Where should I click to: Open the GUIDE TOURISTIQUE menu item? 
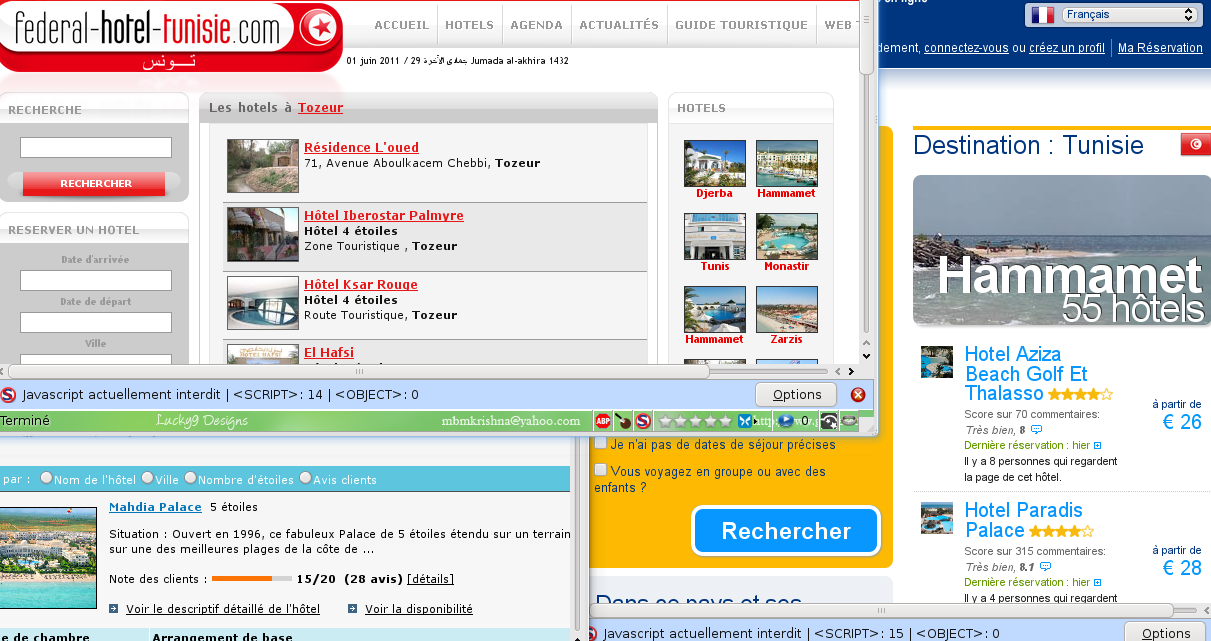741,25
